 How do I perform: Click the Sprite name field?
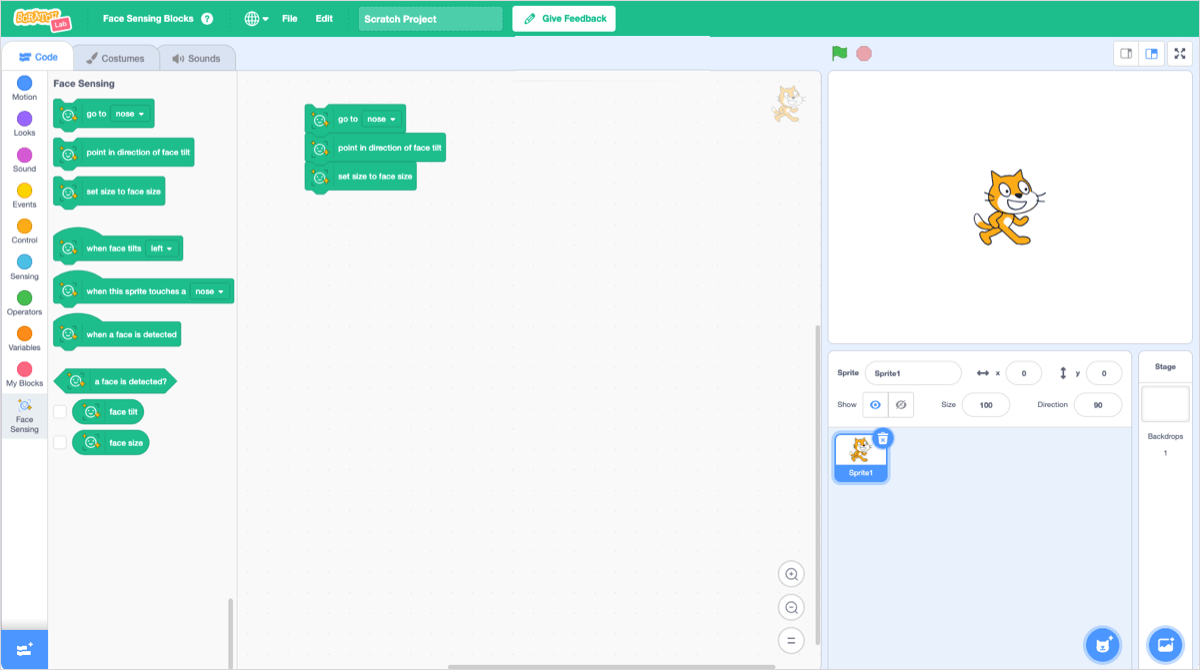tap(913, 373)
